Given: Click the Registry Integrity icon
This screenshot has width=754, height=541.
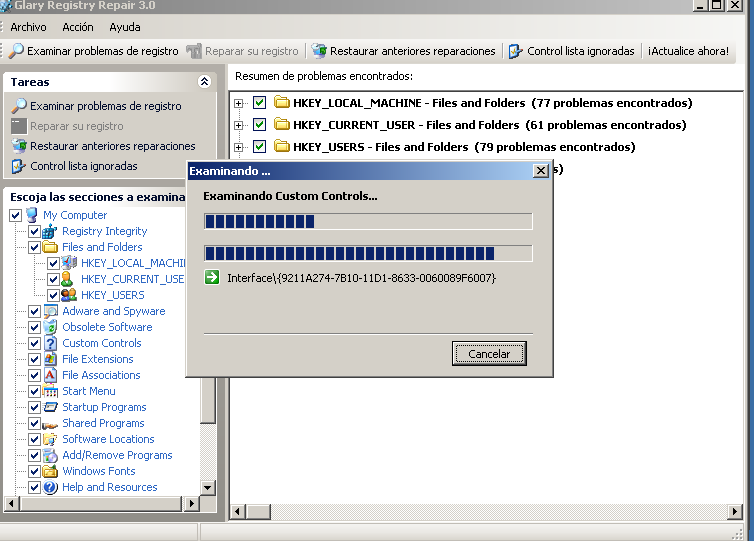Looking at the screenshot, I should (x=50, y=231).
